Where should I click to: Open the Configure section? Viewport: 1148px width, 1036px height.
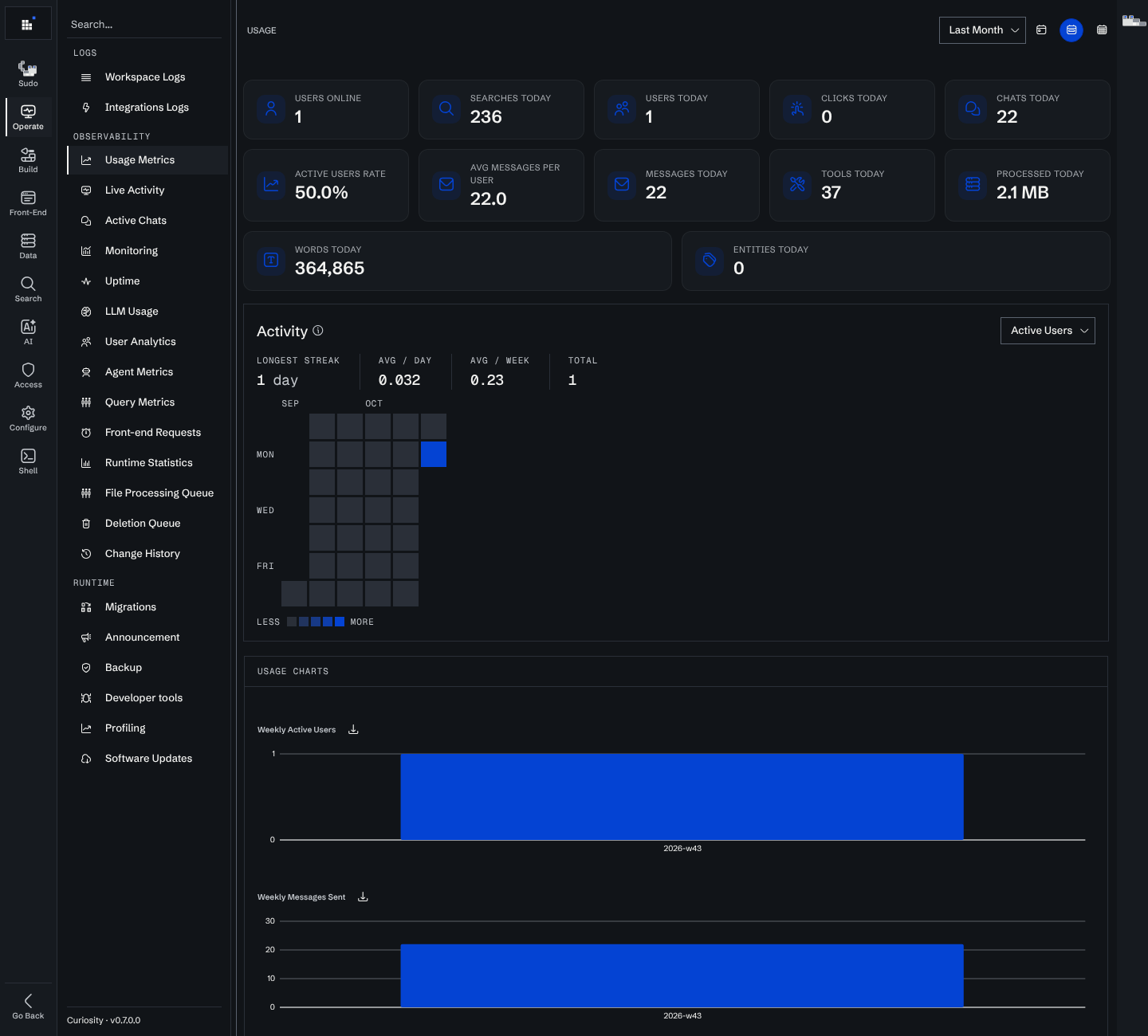[28, 418]
